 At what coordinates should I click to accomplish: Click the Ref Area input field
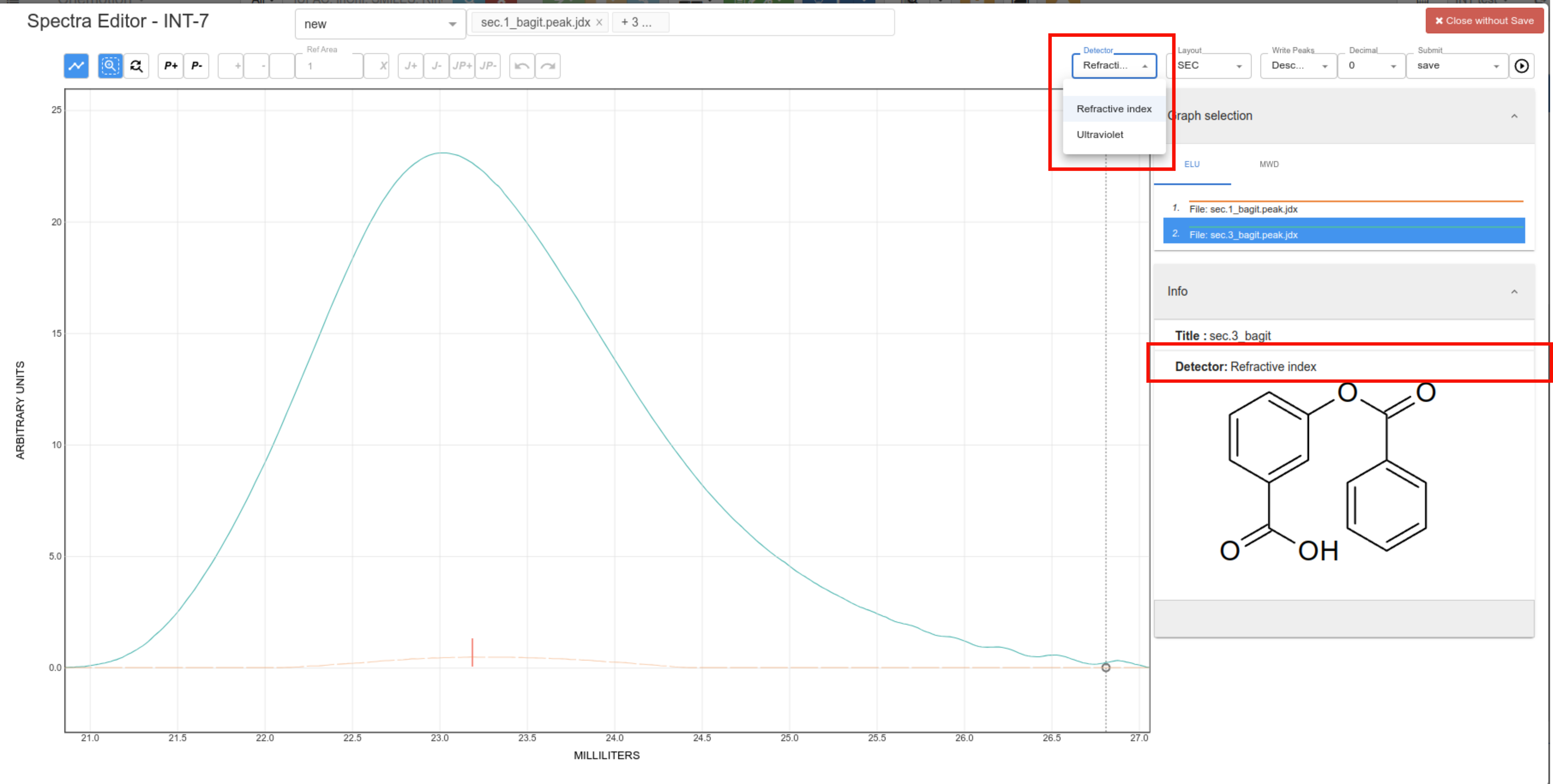tap(329, 66)
